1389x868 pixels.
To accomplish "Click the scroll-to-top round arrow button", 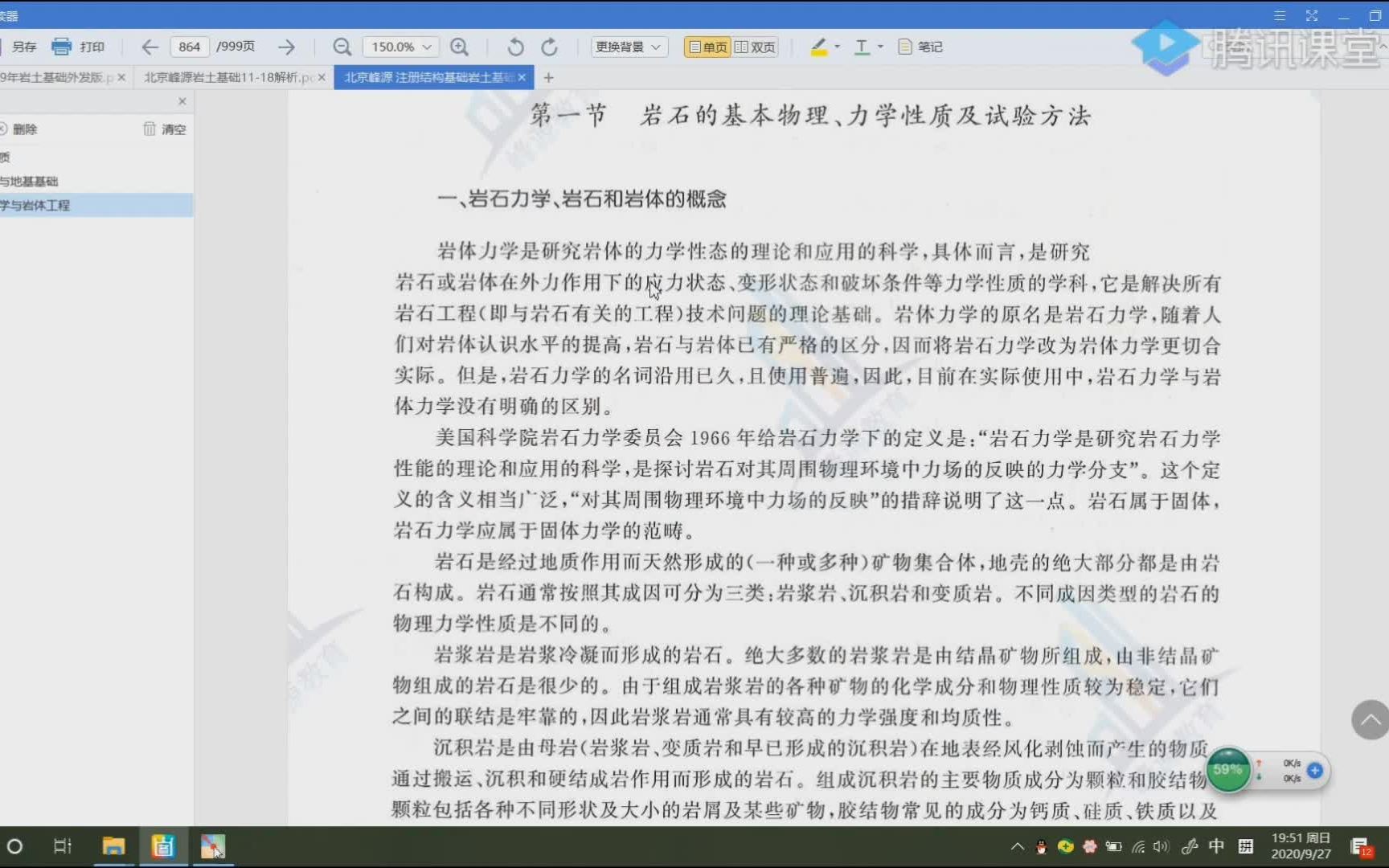I will 1371,719.
